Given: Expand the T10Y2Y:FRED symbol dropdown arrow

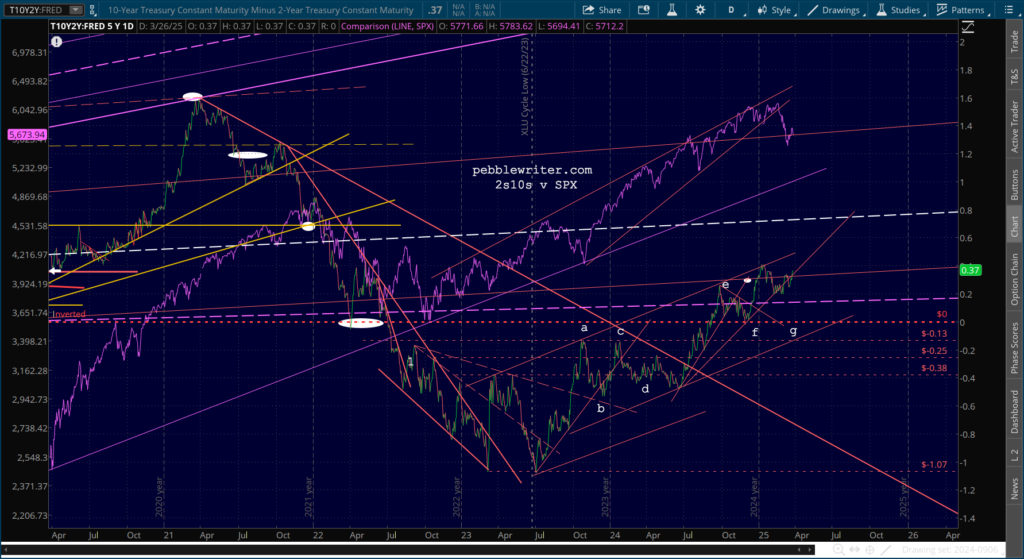Looking at the screenshot, I should 76,10.
